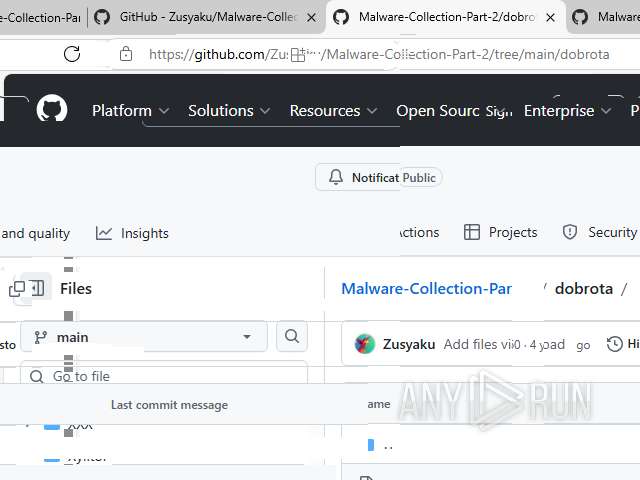Viewport: 640px width, 480px height.
Task: Click the browser address bar URL
Action: (x=379, y=54)
